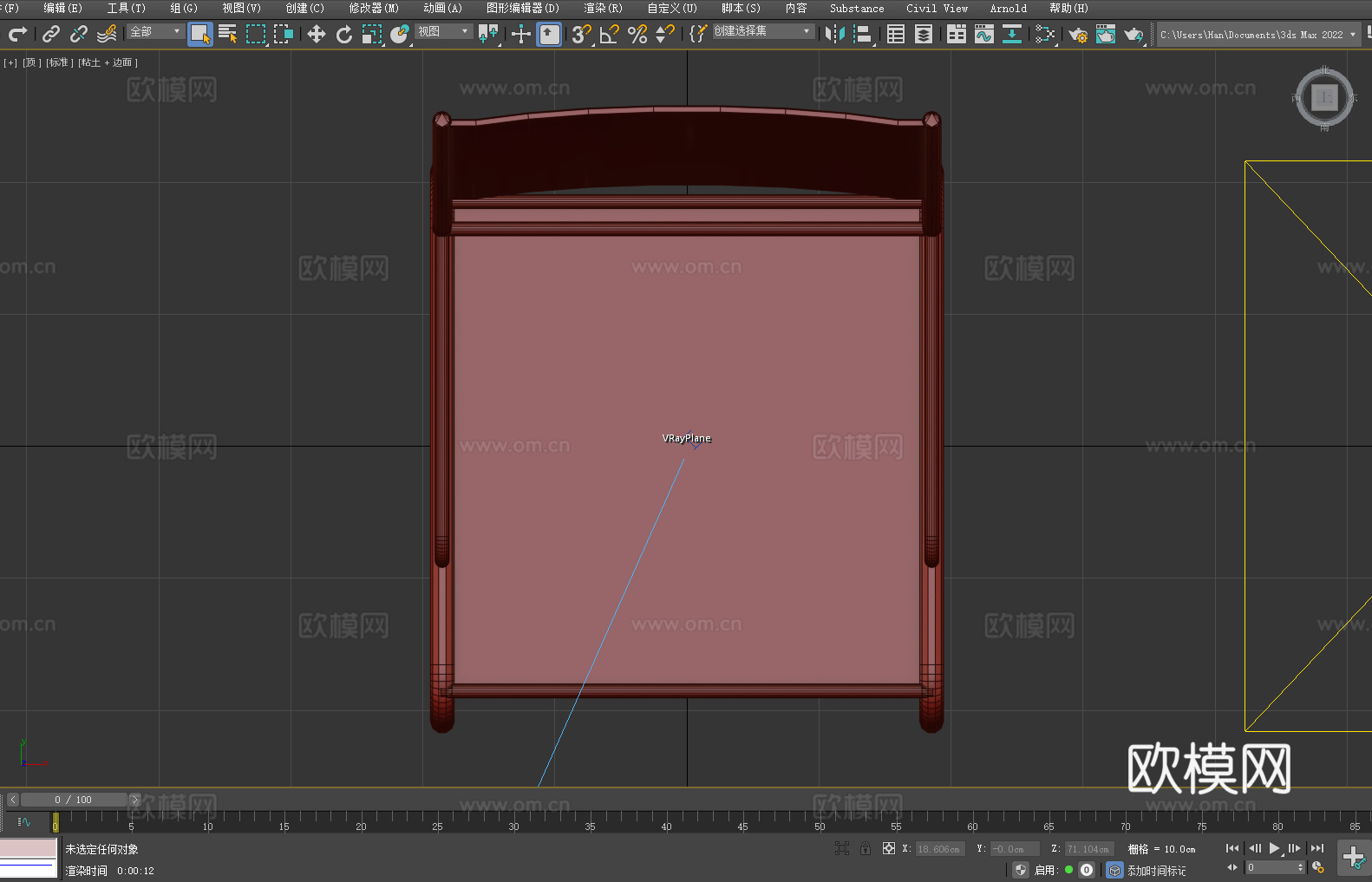Click the viewport [+] label menu

pyautogui.click(x=10, y=62)
